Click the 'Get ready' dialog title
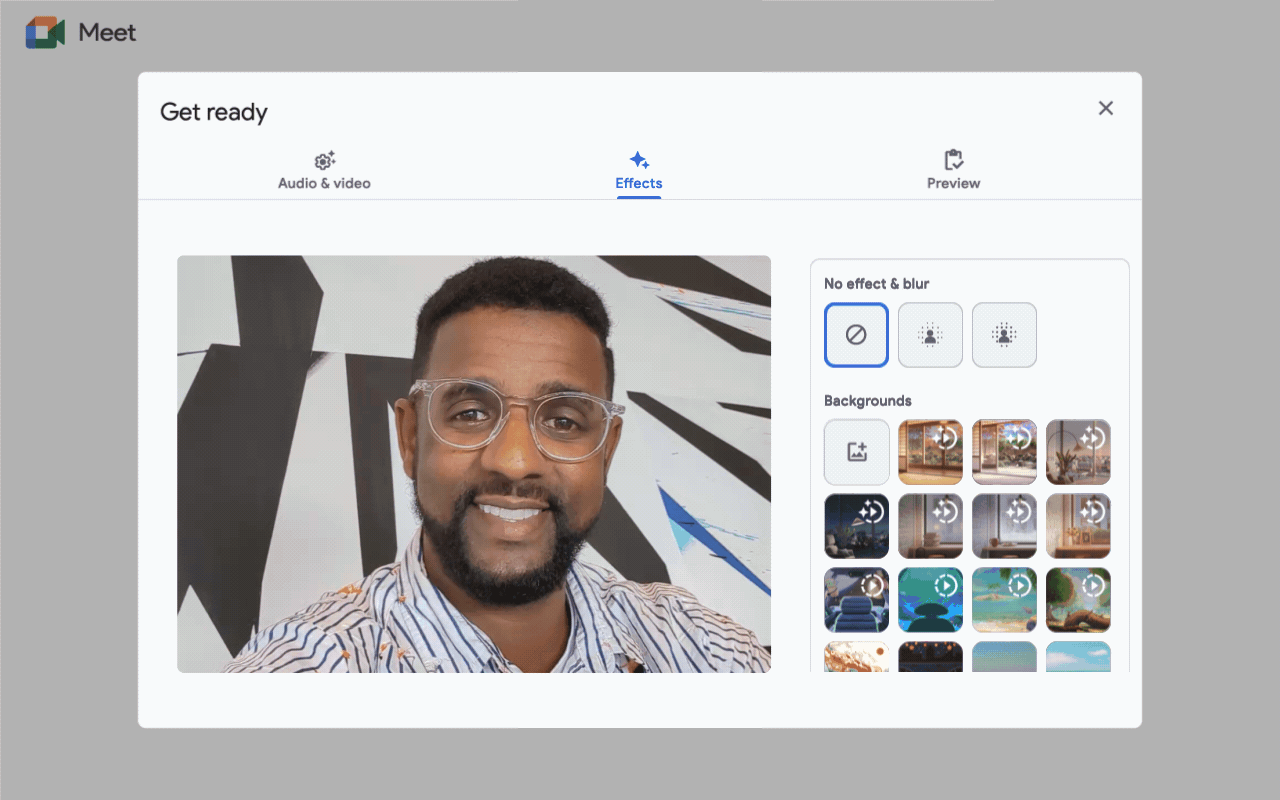The height and width of the screenshot is (800, 1280). pos(214,112)
